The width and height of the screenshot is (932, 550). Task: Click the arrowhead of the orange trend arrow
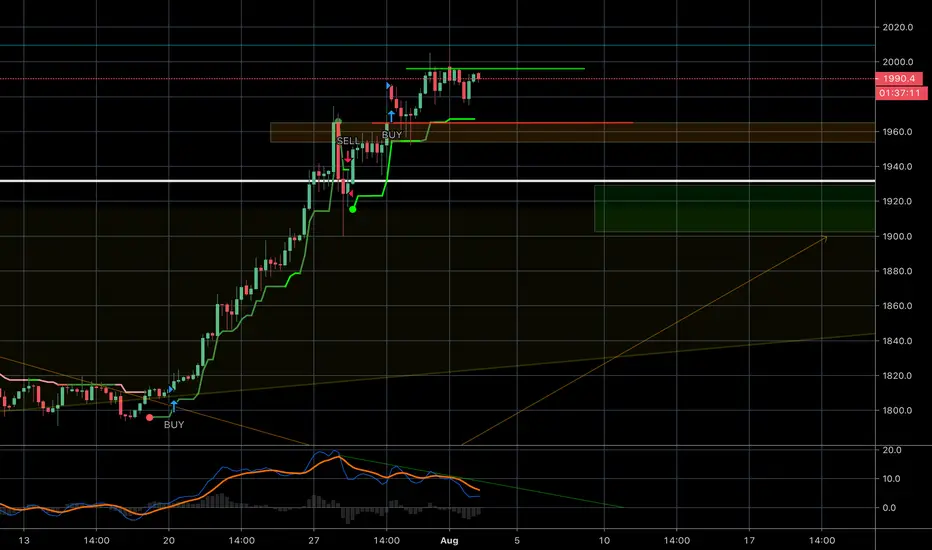(x=824, y=238)
